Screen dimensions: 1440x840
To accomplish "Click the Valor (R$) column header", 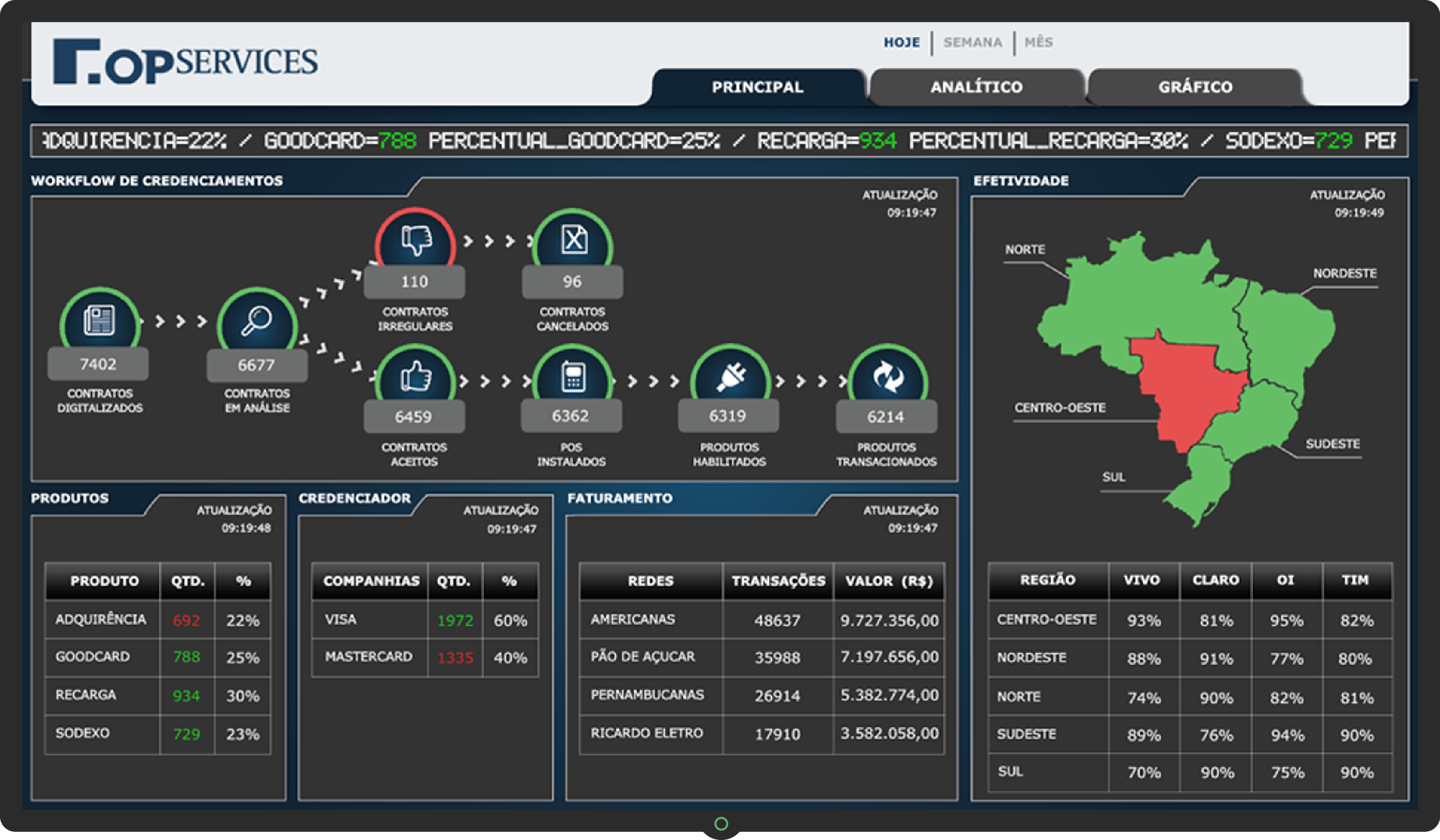I will (889, 581).
